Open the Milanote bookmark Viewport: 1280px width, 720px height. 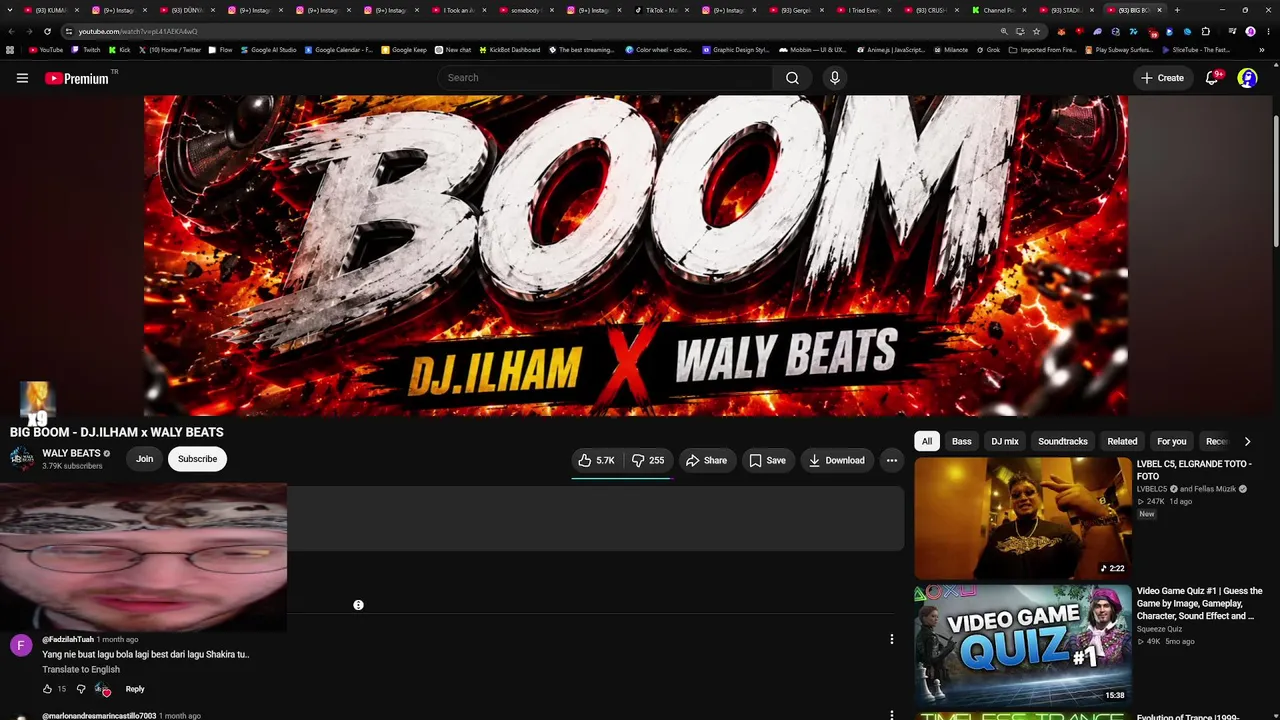tap(951, 50)
